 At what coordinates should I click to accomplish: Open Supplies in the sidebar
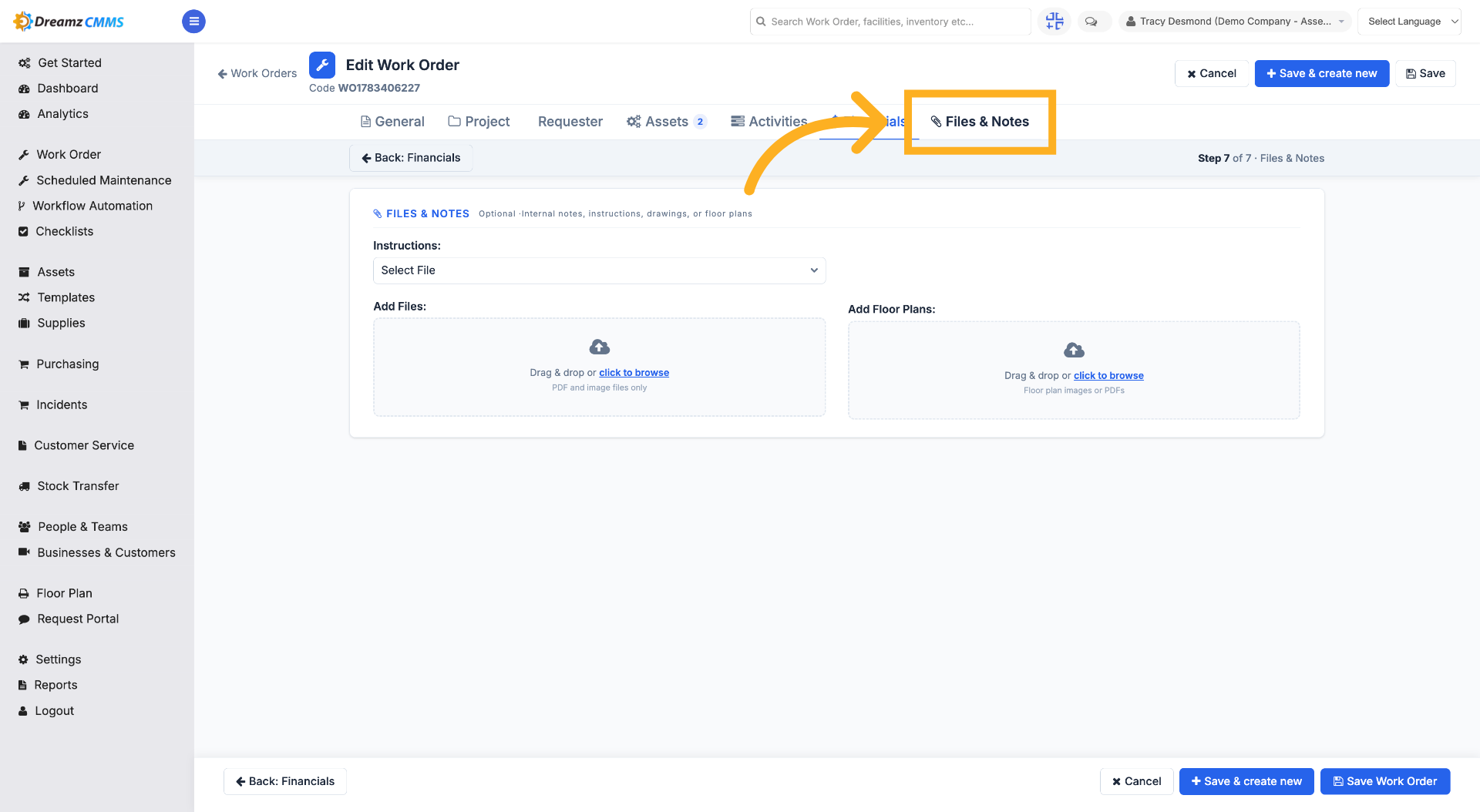pyautogui.click(x=52, y=323)
